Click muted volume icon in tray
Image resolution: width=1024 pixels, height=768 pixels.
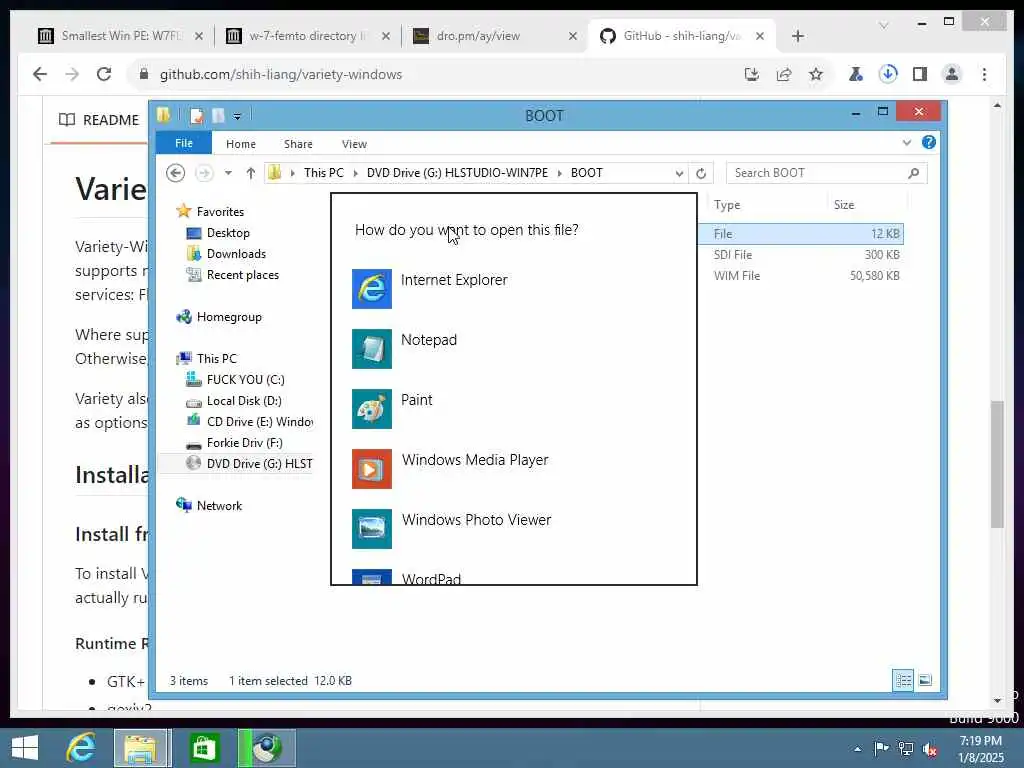(929, 749)
